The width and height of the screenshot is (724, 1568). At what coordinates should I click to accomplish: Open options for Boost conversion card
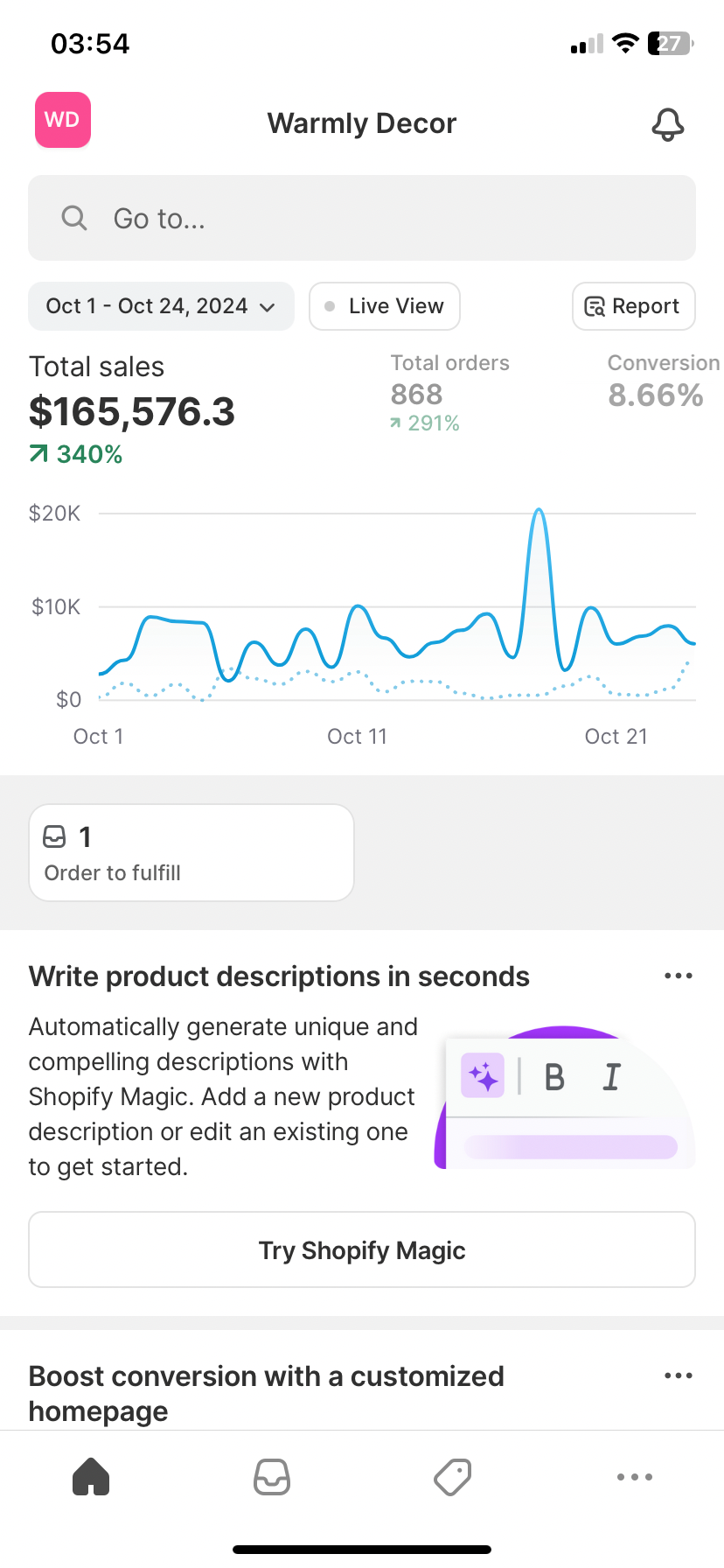pyautogui.click(x=678, y=1375)
